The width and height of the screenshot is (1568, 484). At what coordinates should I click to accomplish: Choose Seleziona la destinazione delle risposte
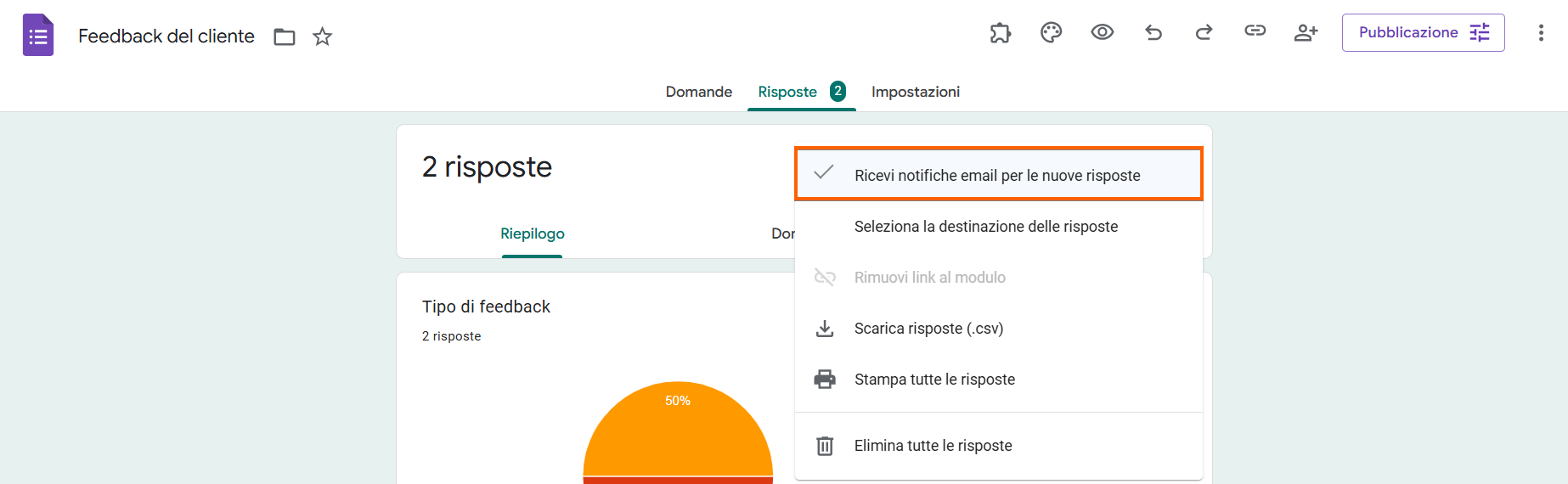[x=985, y=227]
